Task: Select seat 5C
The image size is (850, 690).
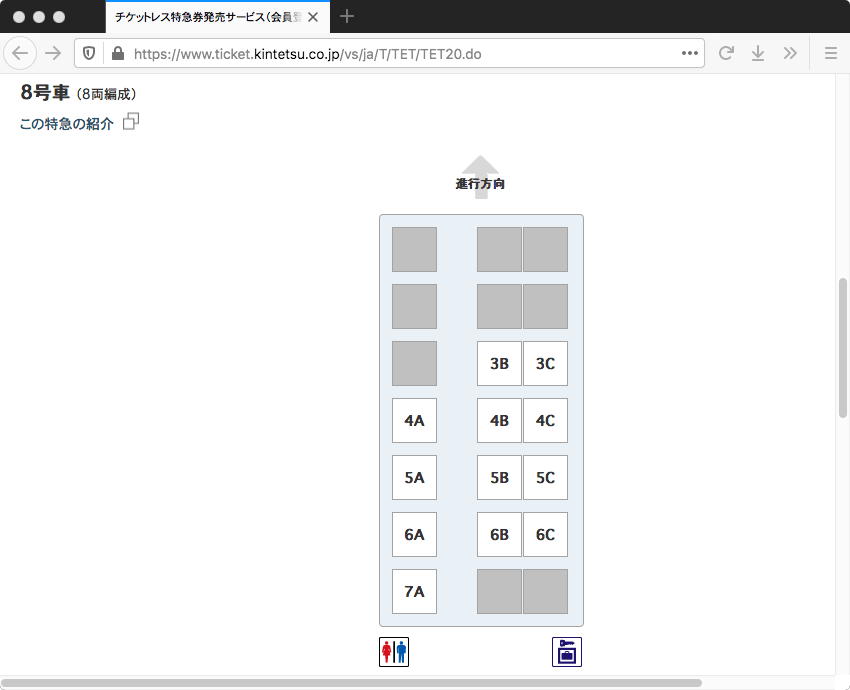Action: tap(545, 478)
